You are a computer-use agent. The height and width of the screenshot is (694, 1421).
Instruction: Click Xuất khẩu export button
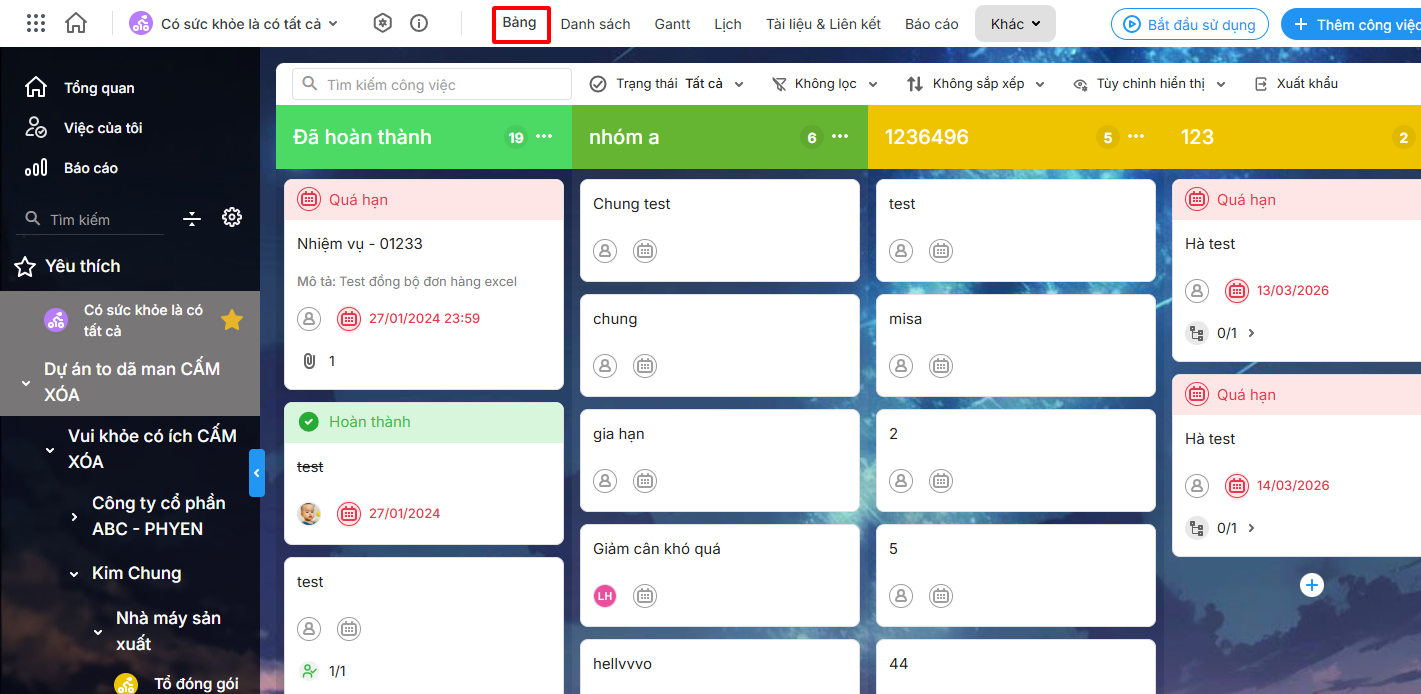click(1296, 84)
